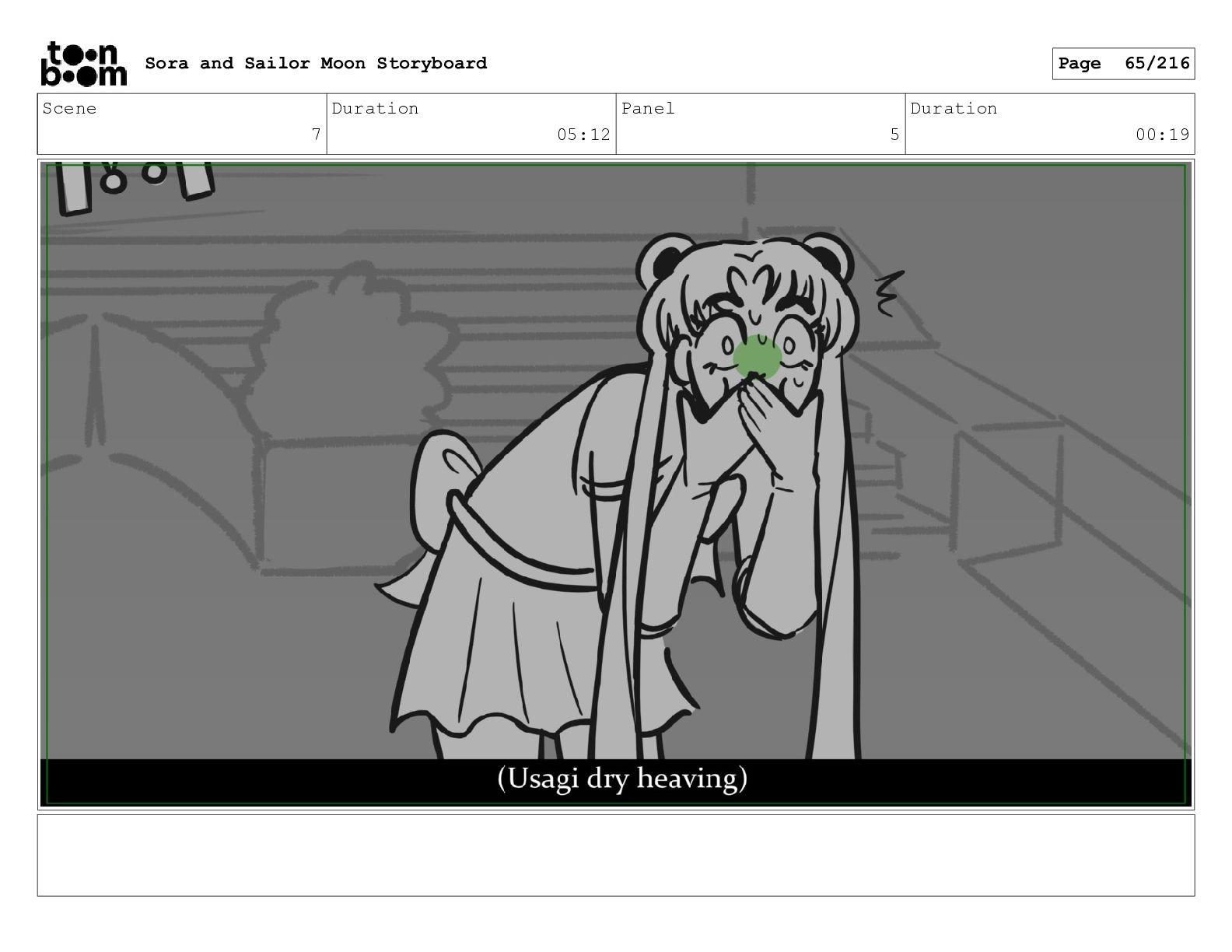Click the Toon Boom logo

pyautogui.click(x=83, y=64)
